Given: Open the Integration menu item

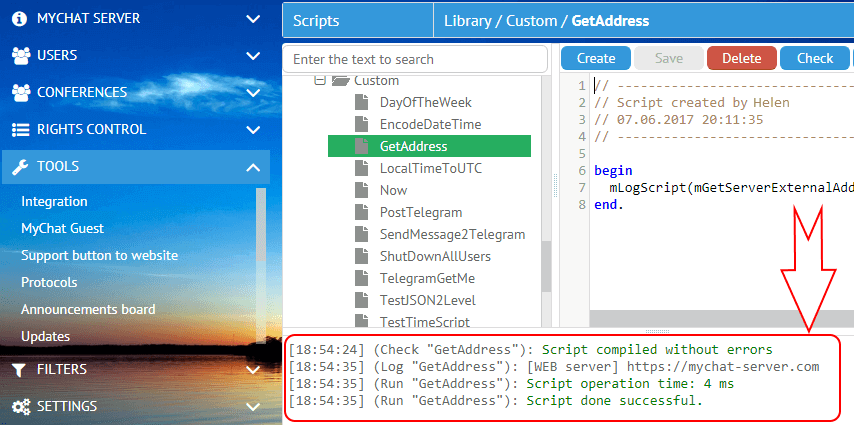Looking at the screenshot, I should [x=54, y=201].
